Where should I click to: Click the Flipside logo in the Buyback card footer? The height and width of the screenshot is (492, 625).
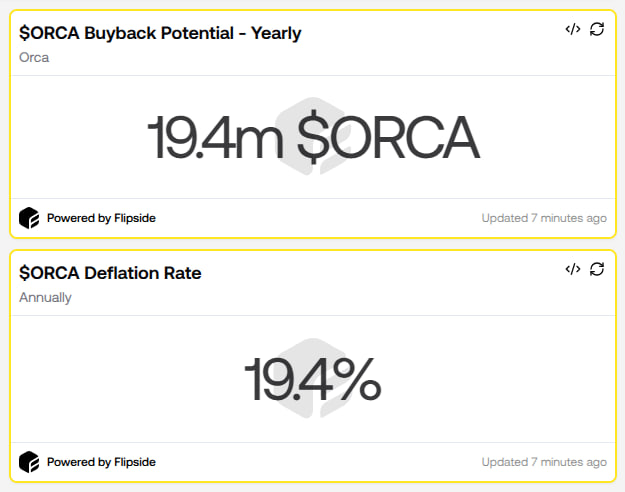29,218
